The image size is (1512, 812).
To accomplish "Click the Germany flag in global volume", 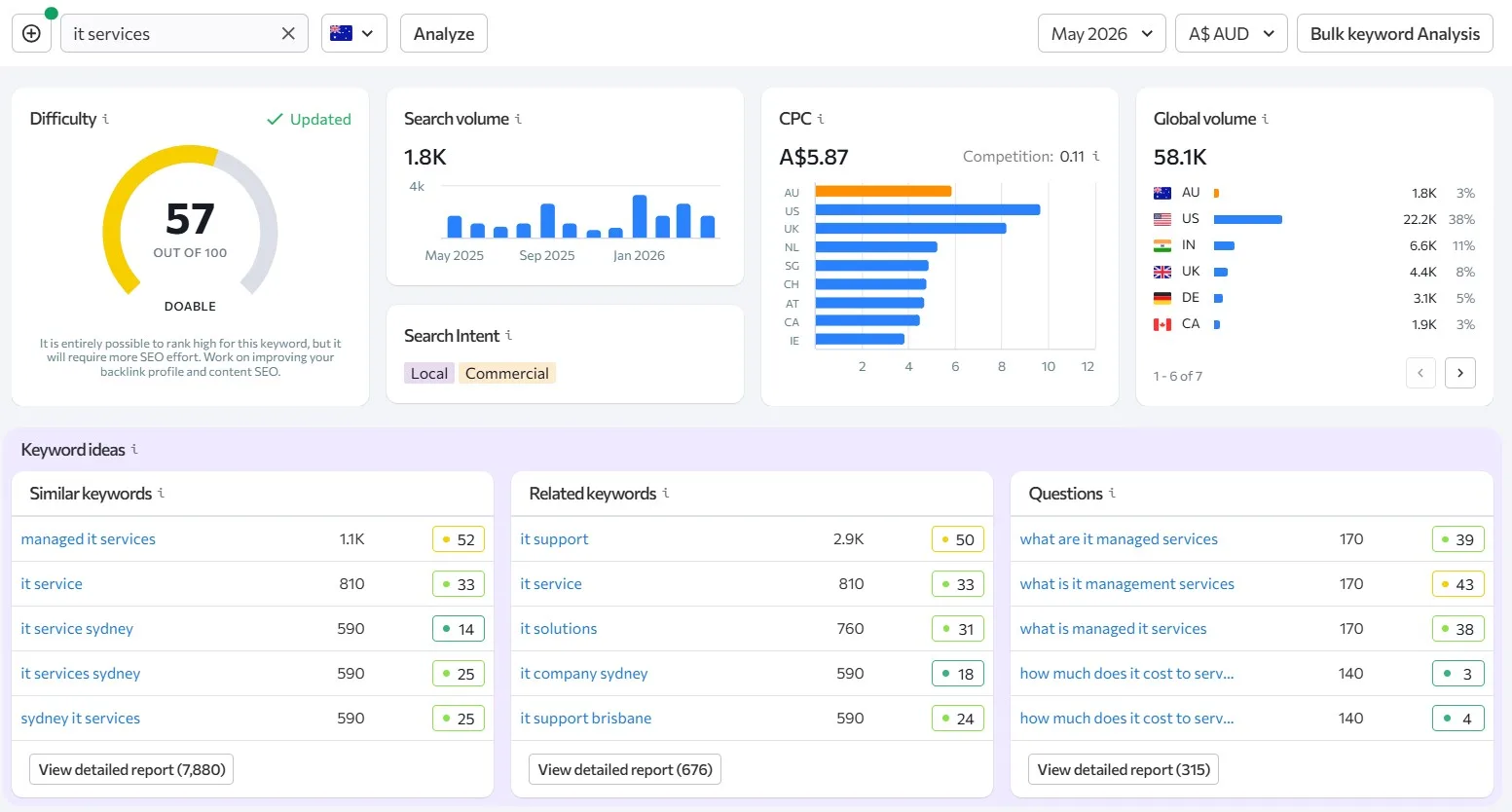I will (1162, 298).
